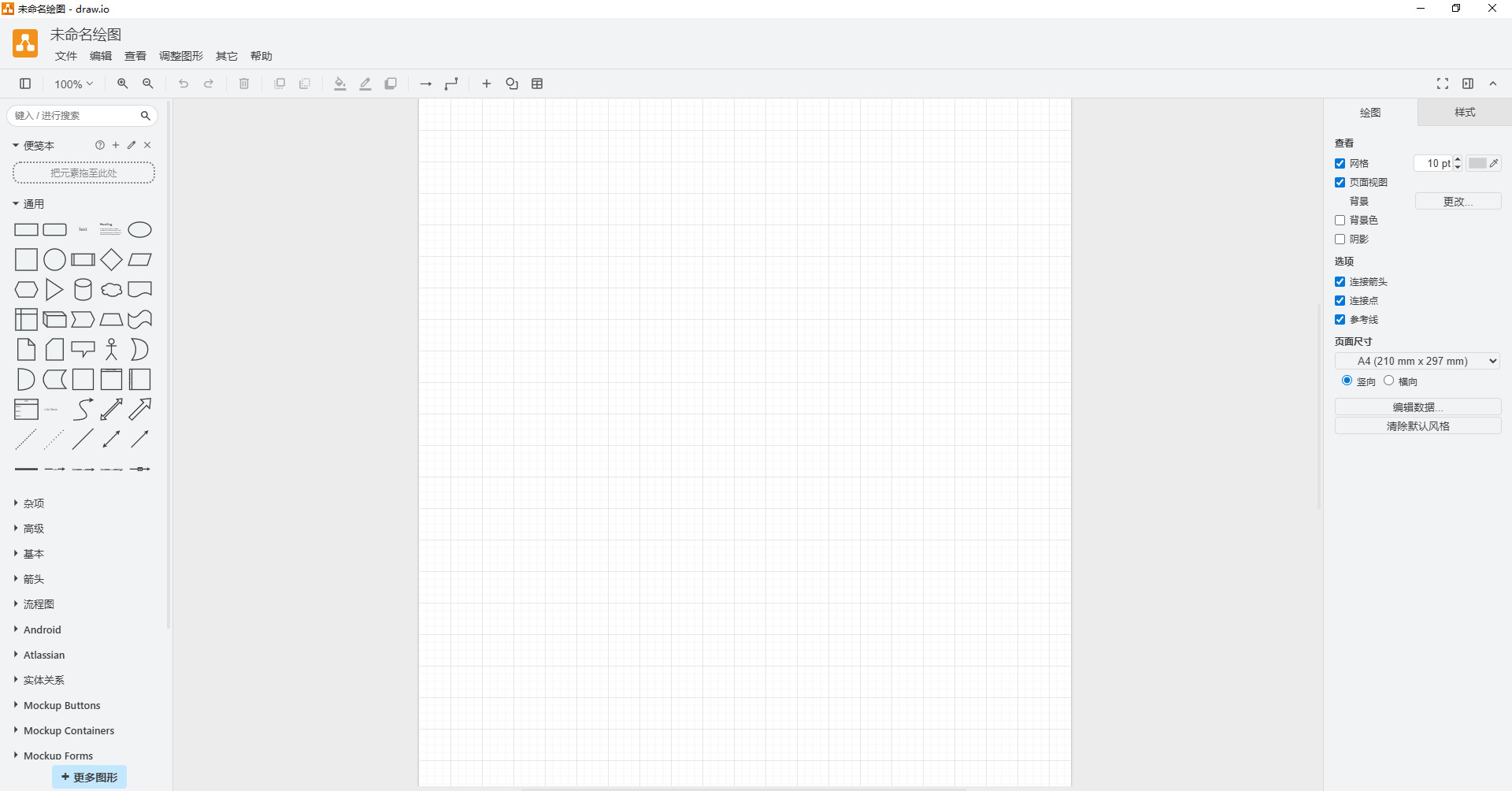Switch to the 样式 tab

coord(1464,113)
